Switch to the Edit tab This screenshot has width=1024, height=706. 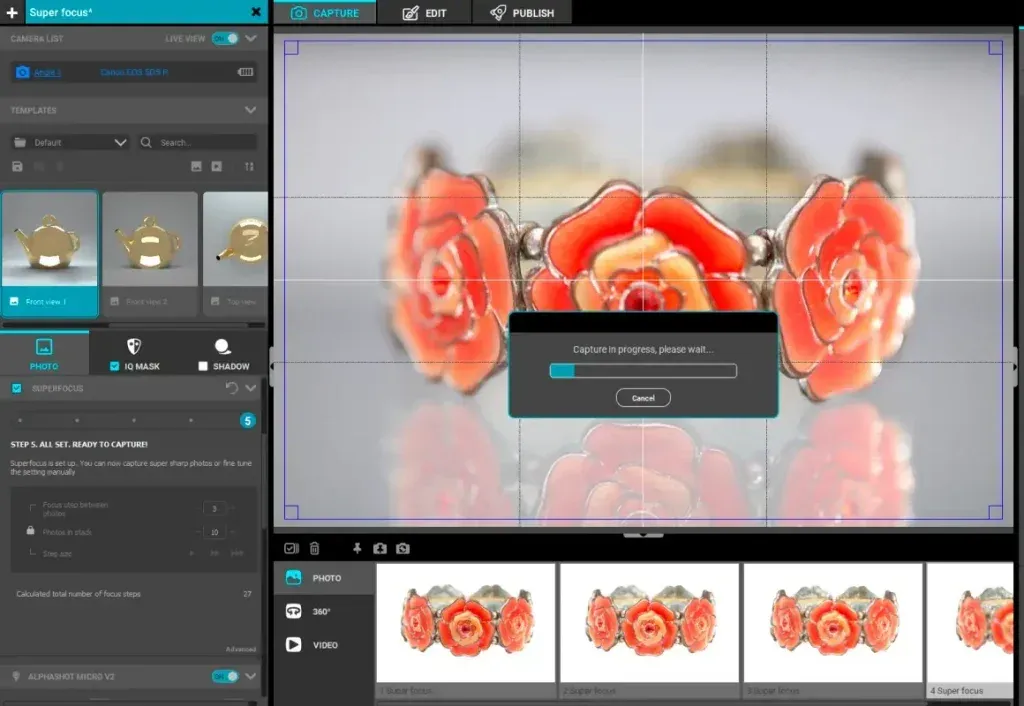click(424, 13)
